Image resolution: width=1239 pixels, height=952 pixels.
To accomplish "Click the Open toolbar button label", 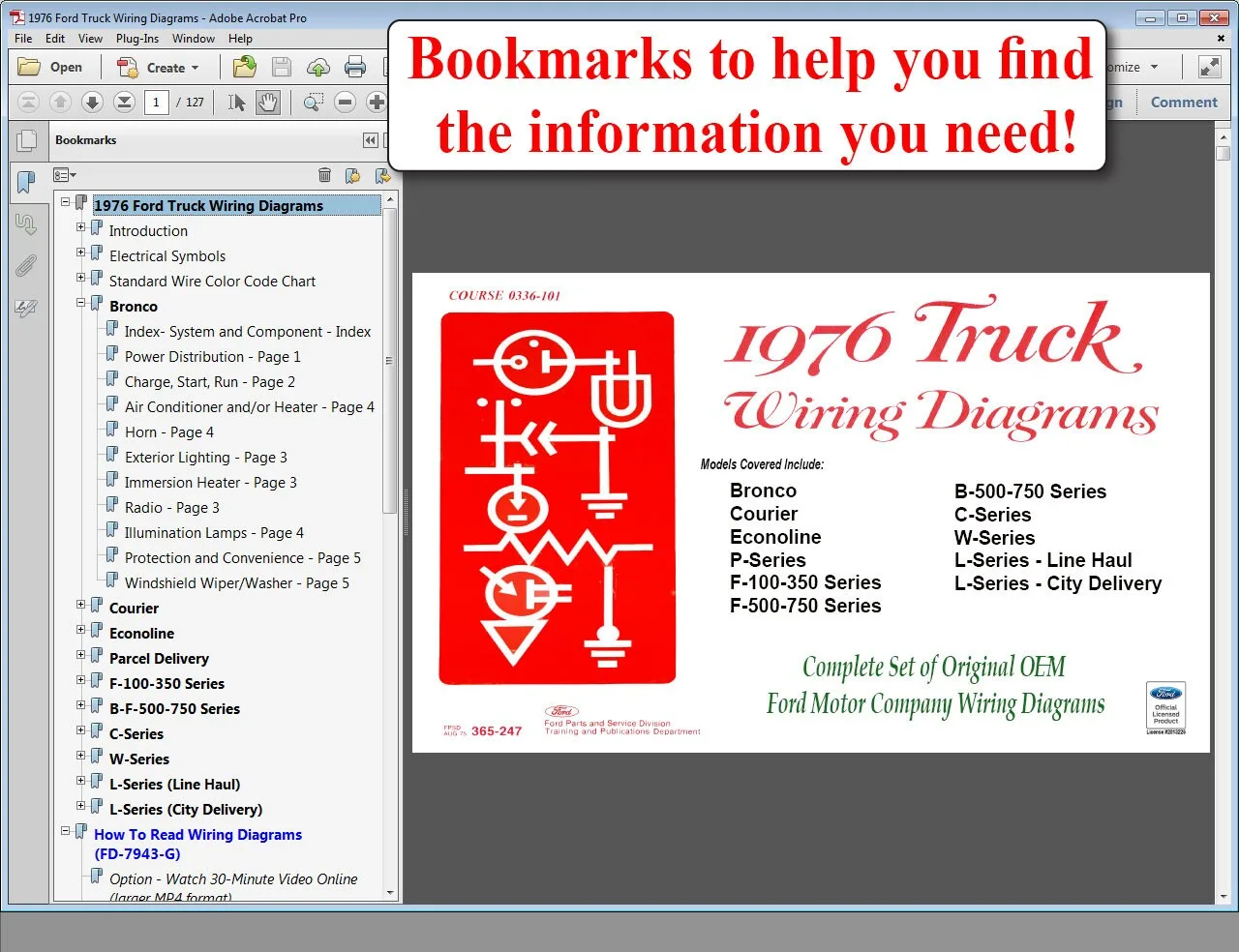I will coord(66,68).
